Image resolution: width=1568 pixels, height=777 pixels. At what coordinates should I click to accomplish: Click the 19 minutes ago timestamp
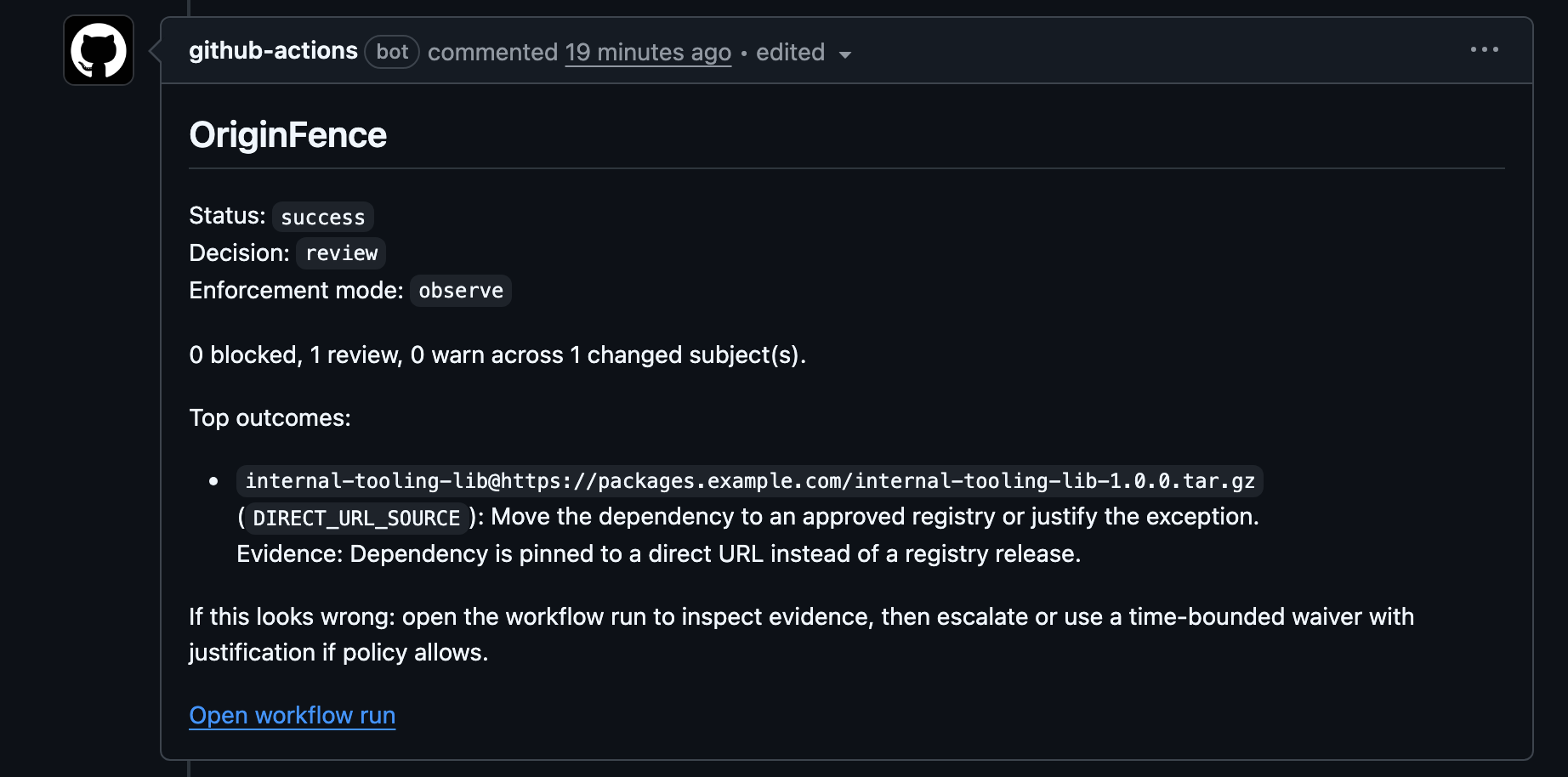tap(647, 53)
